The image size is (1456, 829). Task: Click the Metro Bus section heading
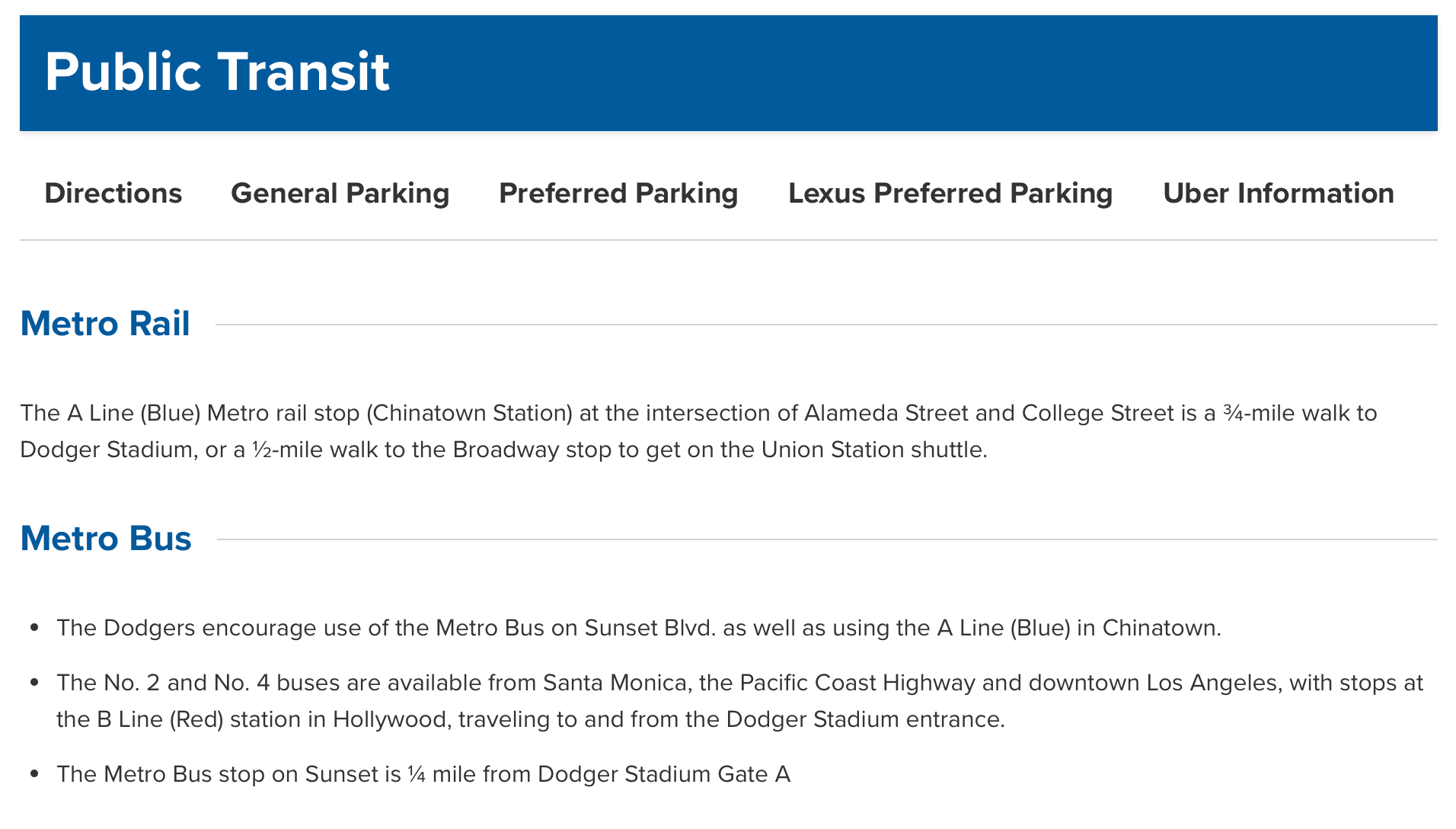106,539
